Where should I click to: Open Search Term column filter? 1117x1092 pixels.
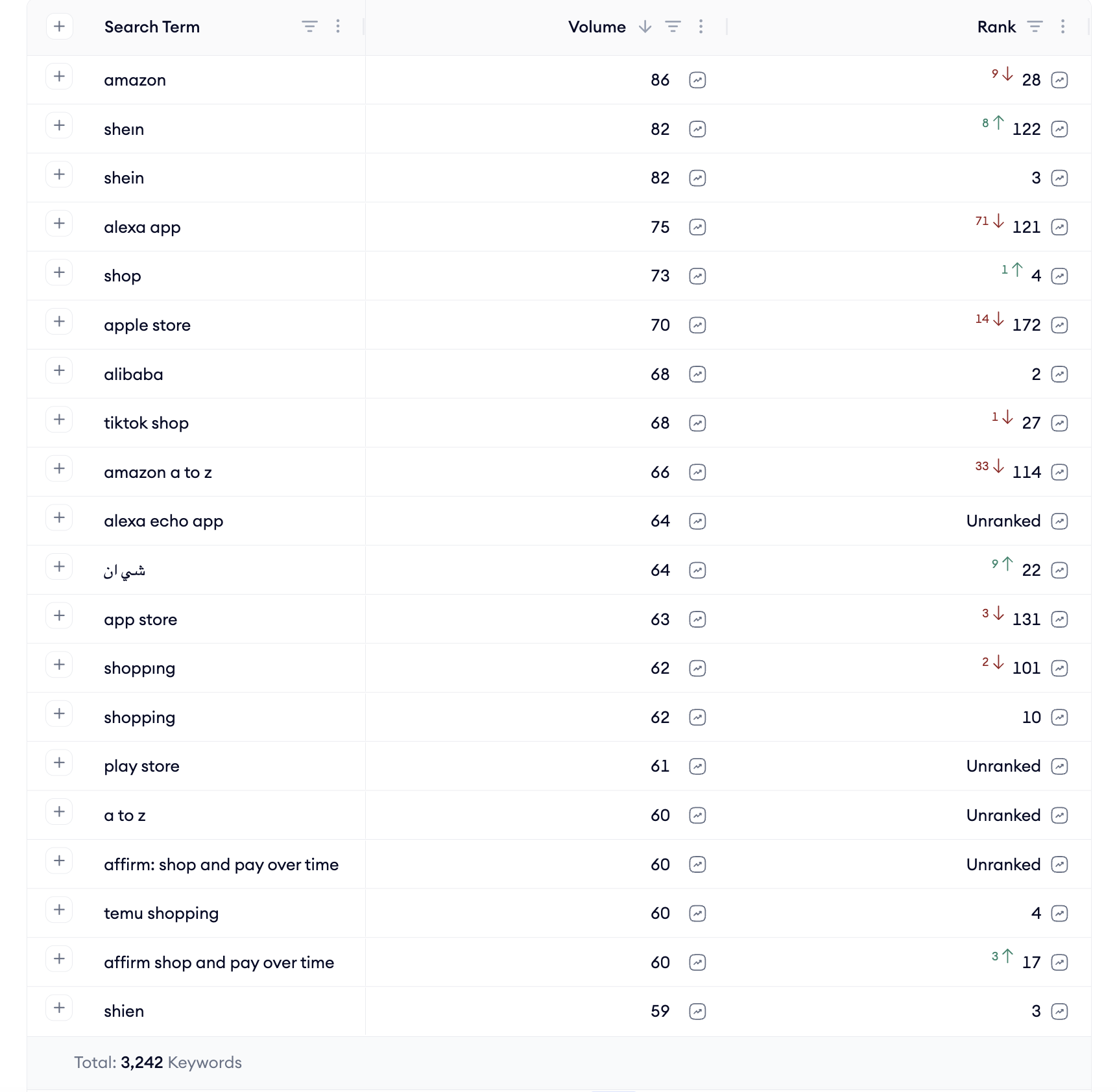point(309,27)
